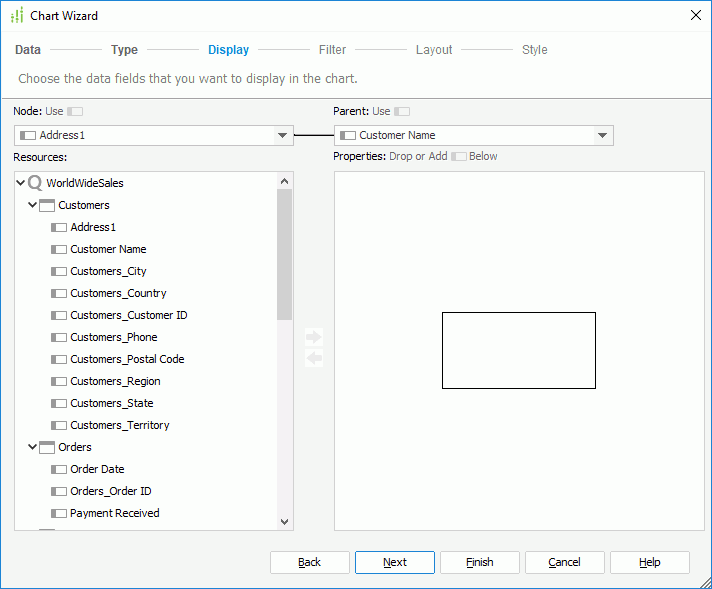Image resolution: width=712 pixels, height=589 pixels.
Task: Click the Payment Received field icon
Action: click(x=58, y=513)
